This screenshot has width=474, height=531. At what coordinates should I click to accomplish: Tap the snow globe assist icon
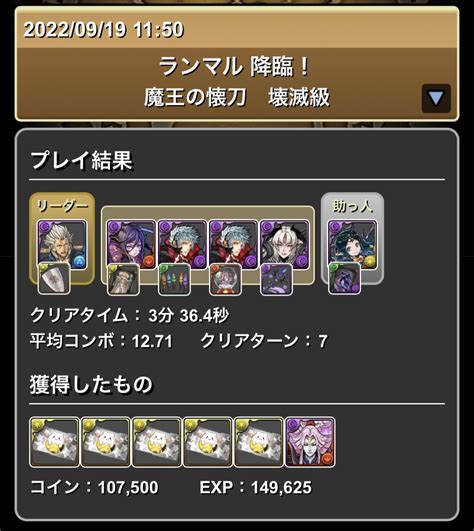point(225,279)
